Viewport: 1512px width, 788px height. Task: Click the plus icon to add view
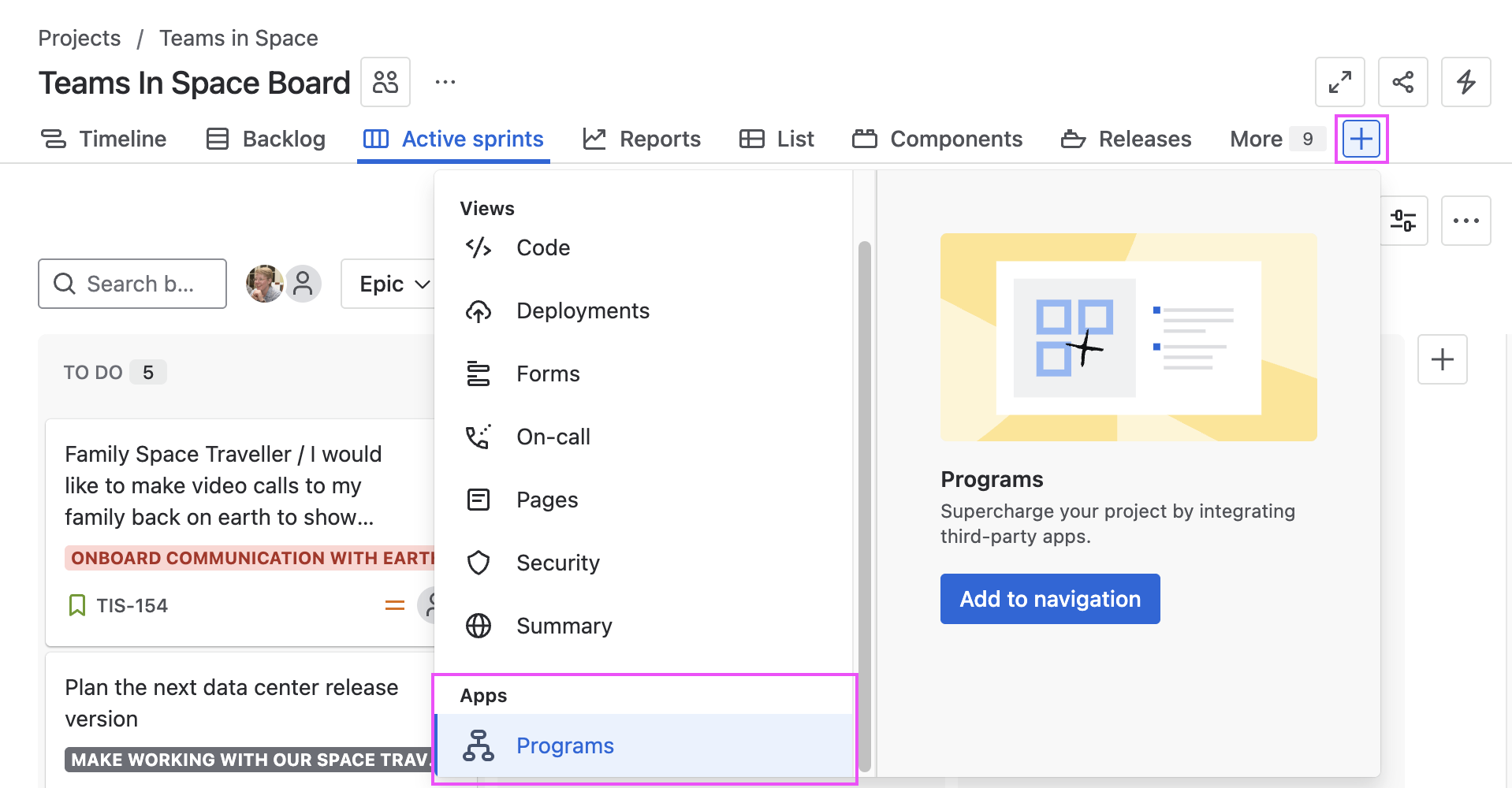click(x=1361, y=139)
